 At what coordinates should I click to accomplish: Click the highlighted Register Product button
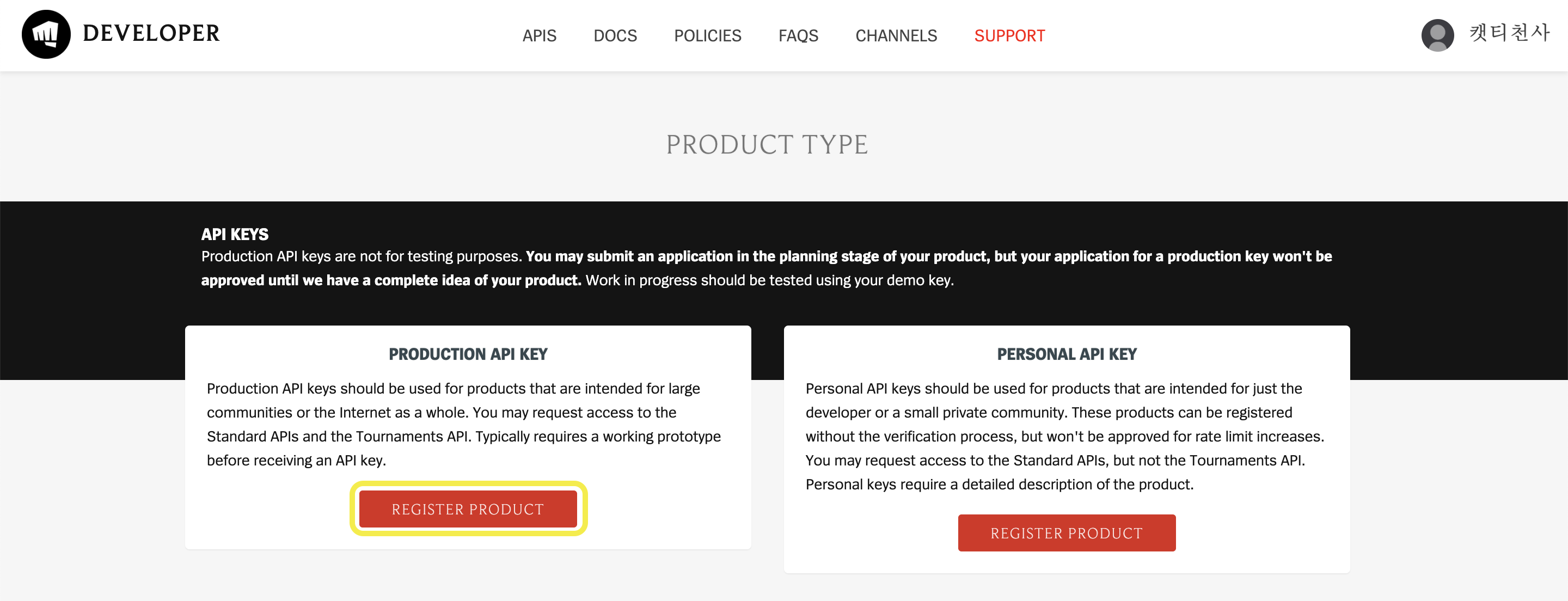(467, 509)
